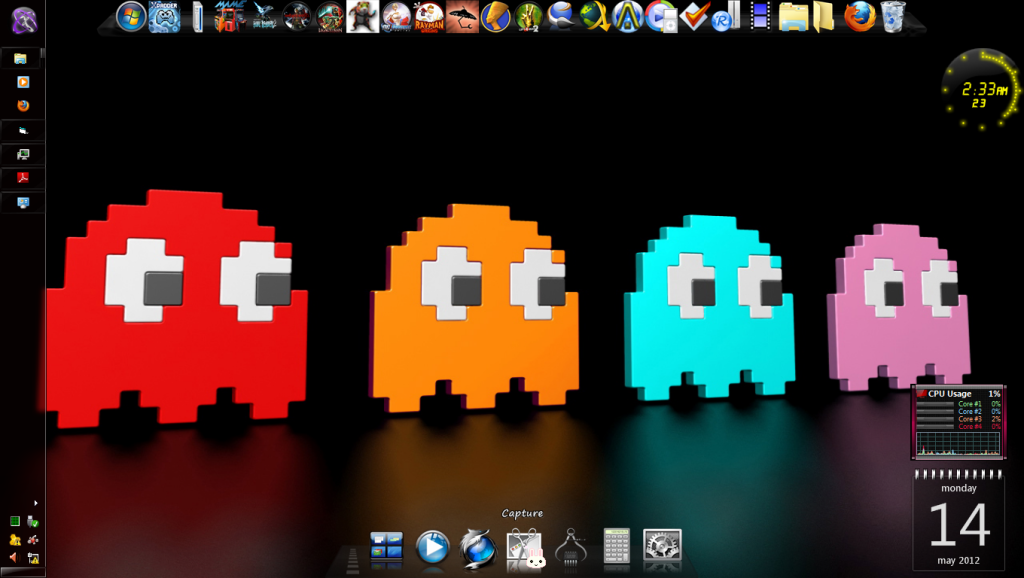The height and width of the screenshot is (578, 1024).
Task: Click the blue play button dock icon
Action: [432, 547]
